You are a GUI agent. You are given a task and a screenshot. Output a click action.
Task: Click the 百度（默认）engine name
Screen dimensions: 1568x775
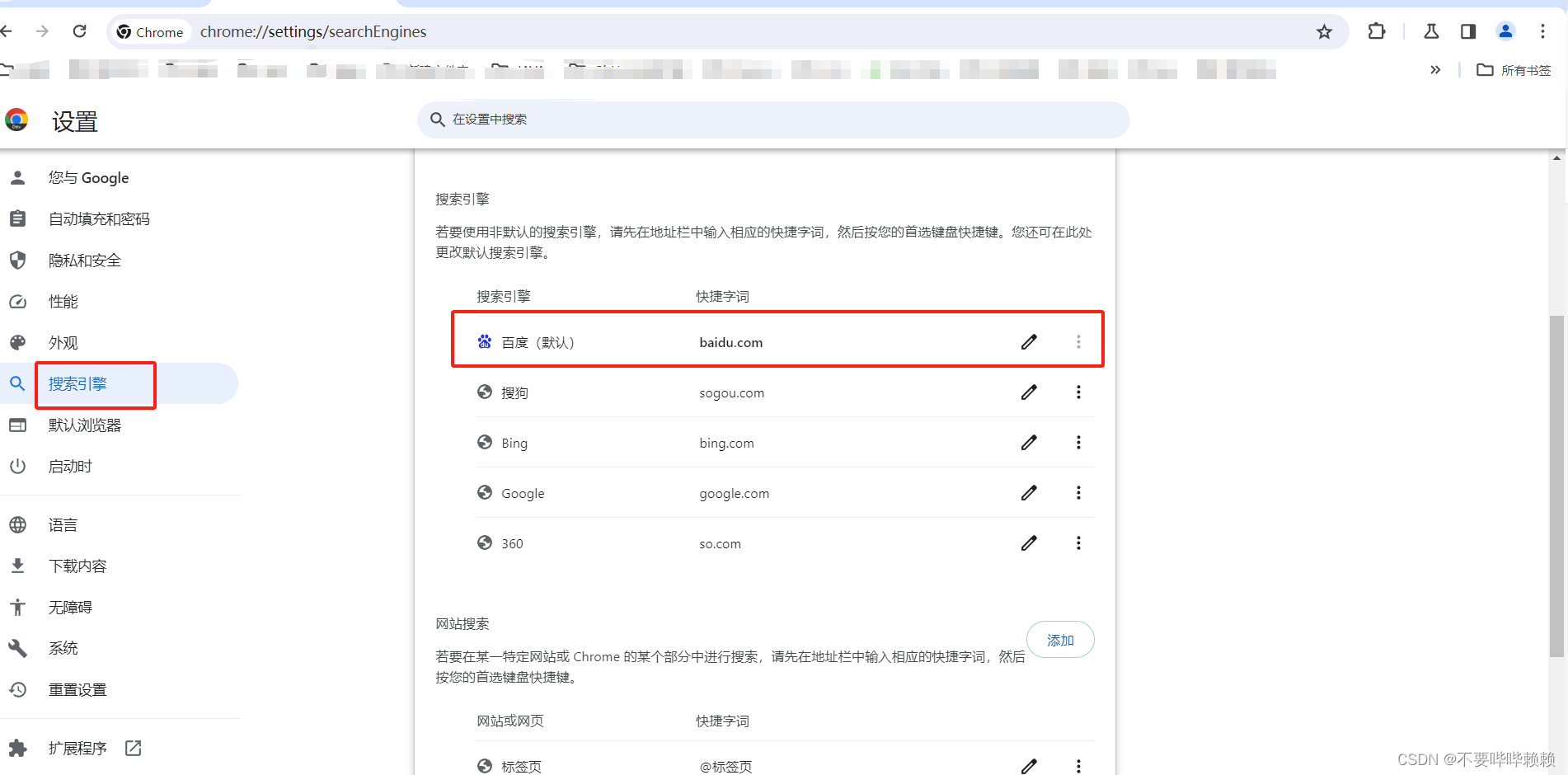pyautogui.click(x=538, y=342)
